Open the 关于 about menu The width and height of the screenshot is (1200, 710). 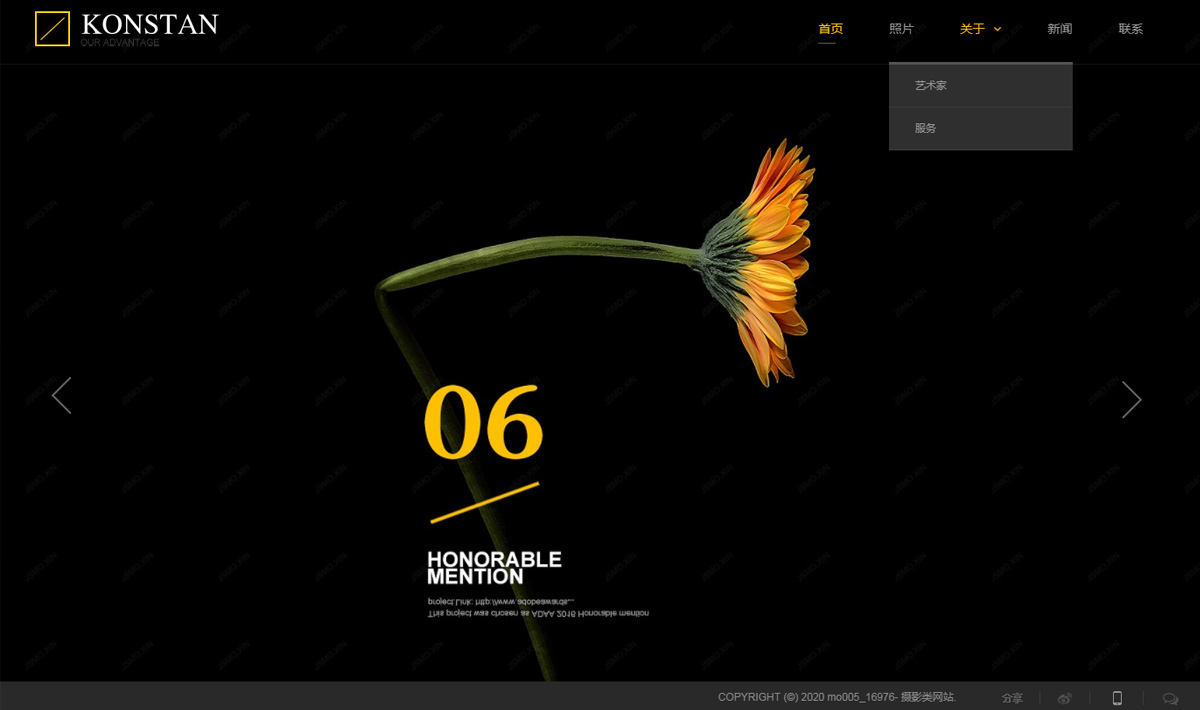[972, 29]
